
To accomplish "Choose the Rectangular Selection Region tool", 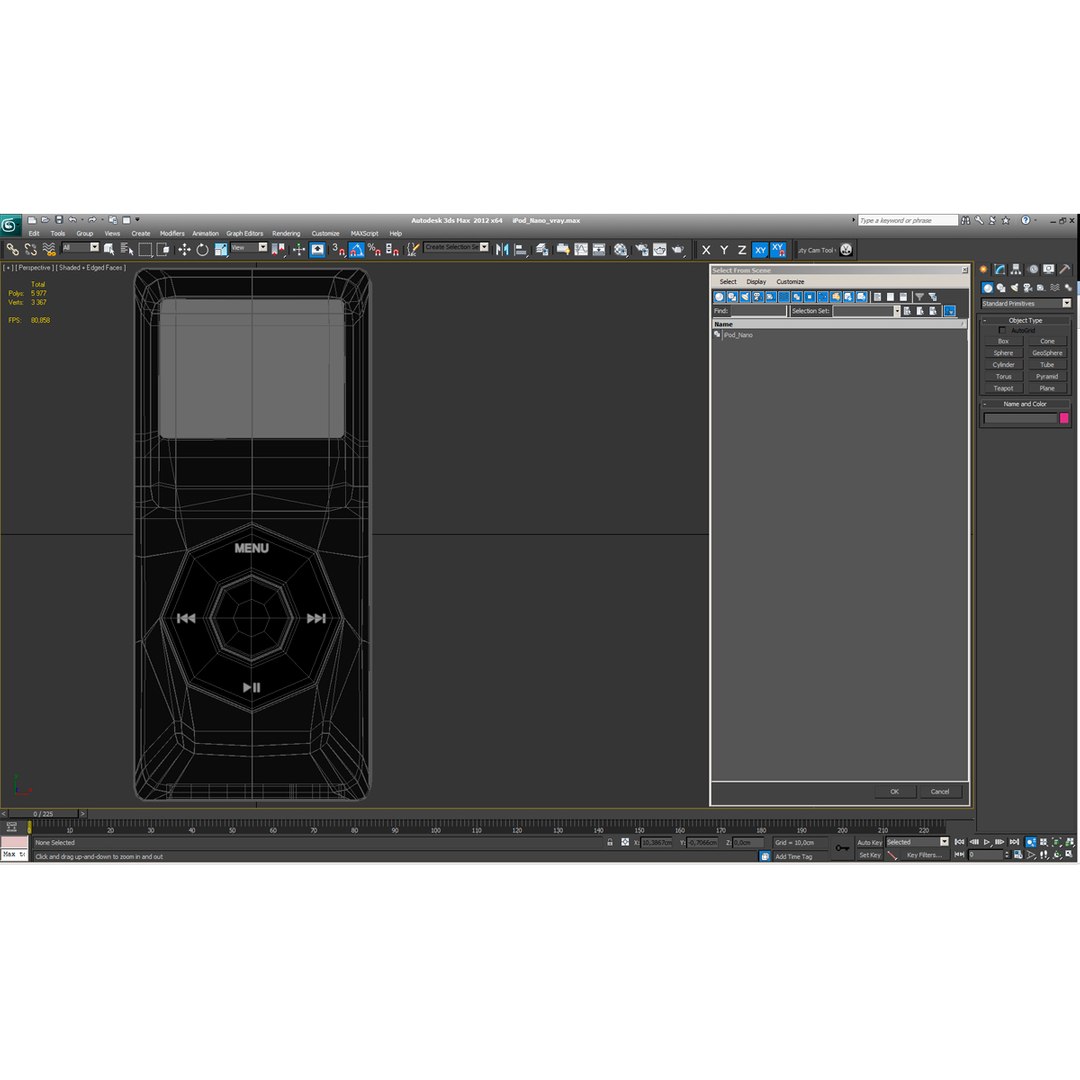I will 145,249.
